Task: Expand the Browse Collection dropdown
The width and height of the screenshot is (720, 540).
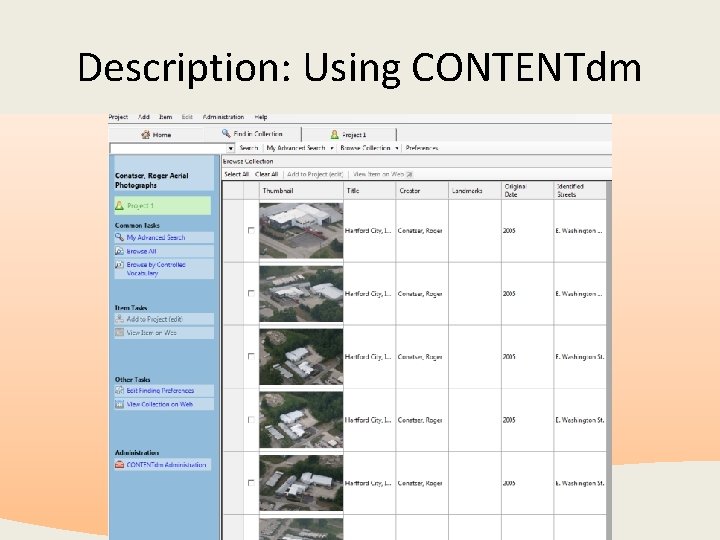Action: tap(397, 148)
